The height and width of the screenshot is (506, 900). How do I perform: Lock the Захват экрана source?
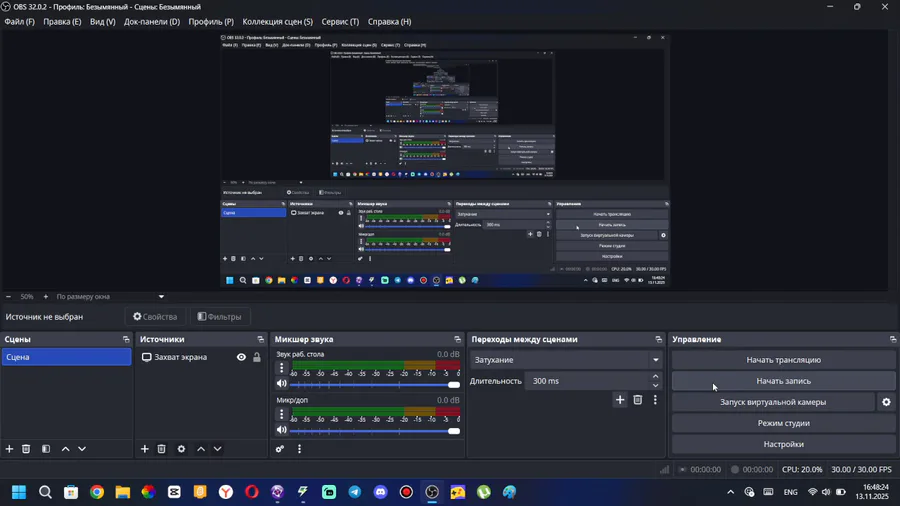coord(257,357)
